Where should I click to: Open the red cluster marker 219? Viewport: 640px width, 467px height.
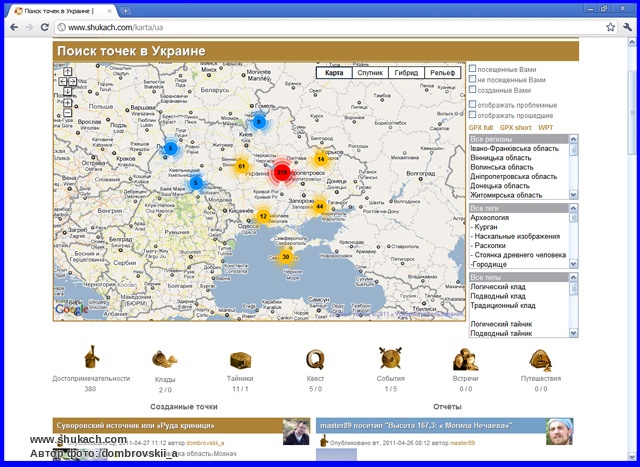coord(282,173)
